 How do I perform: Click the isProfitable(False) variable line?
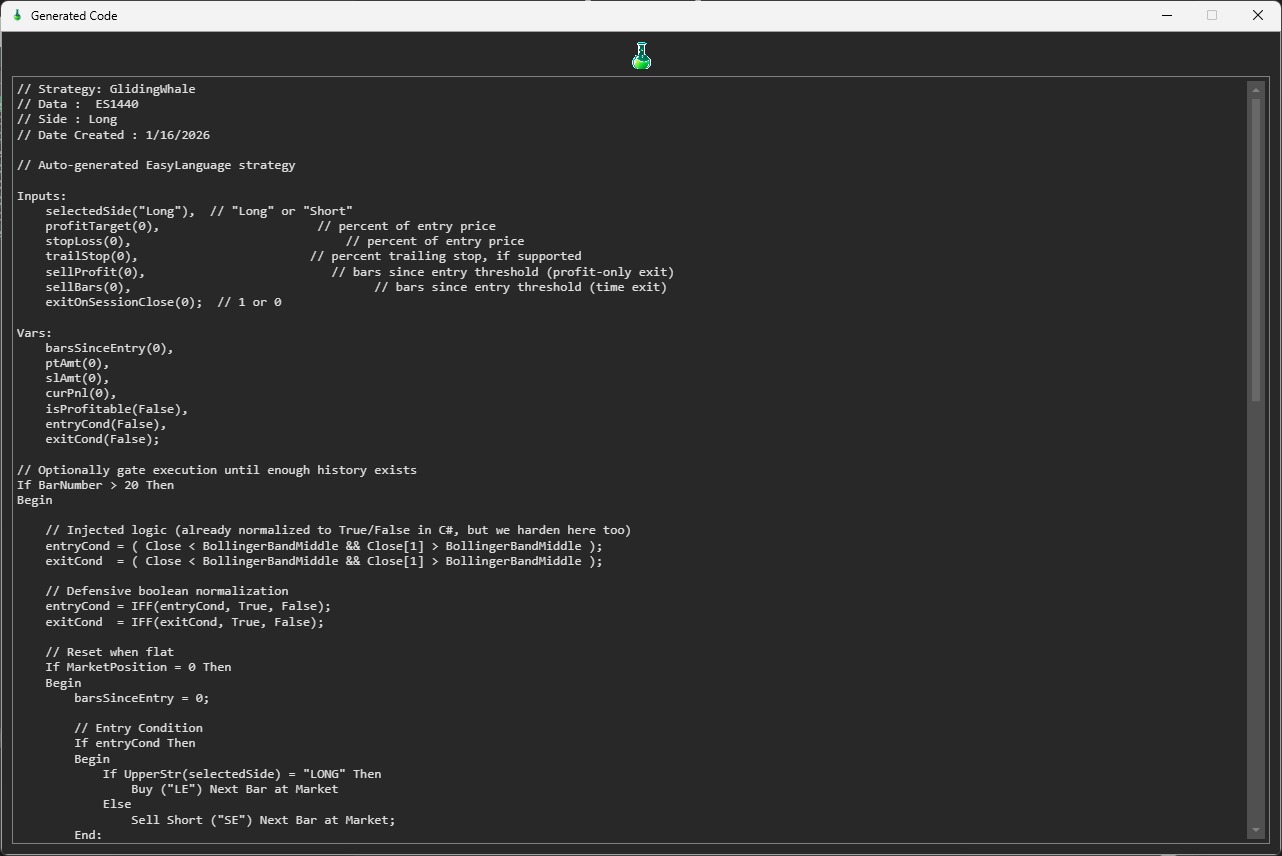click(x=117, y=409)
